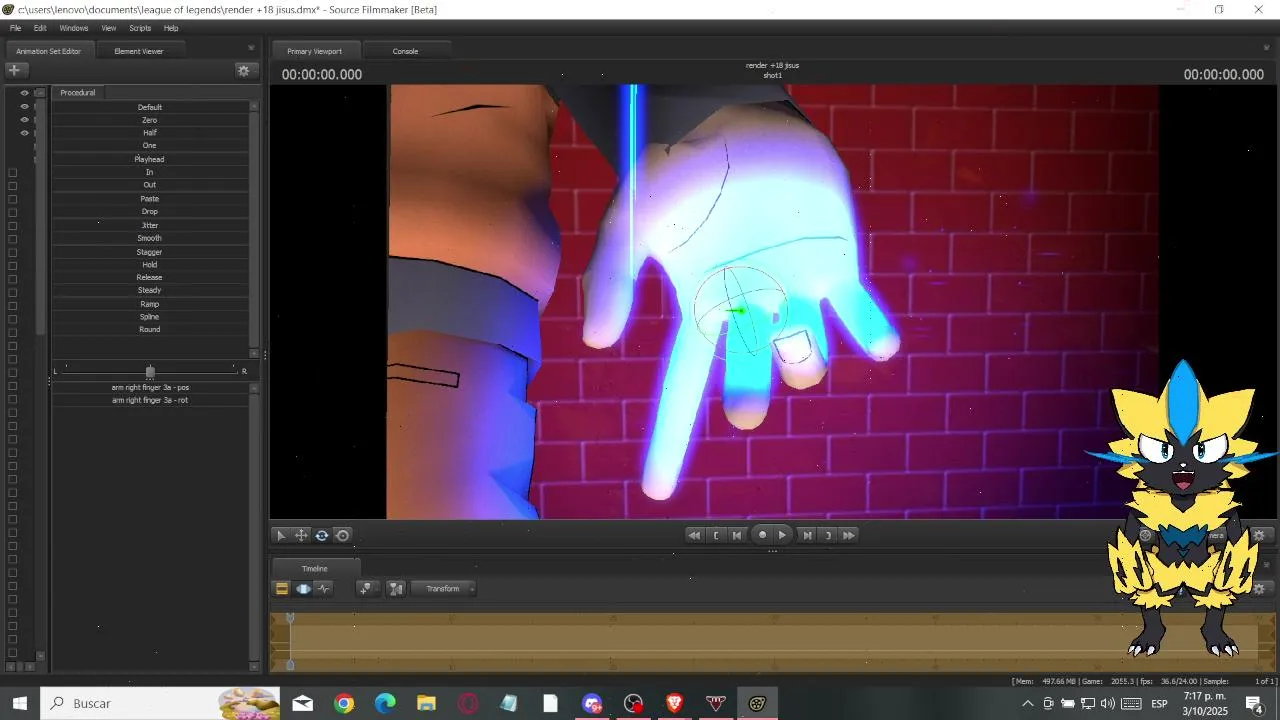Open the Brave browser from taskbar
Screen dimensions: 1280x720
(674, 703)
